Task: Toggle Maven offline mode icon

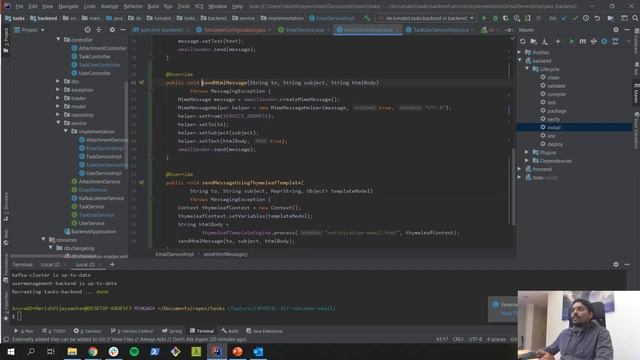Action: coord(593,42)
